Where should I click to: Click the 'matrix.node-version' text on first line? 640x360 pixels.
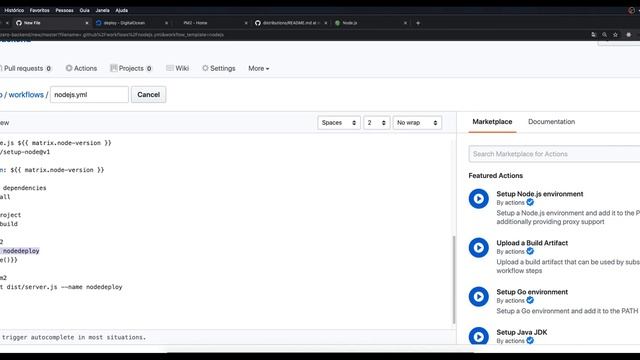pos(66,143)
